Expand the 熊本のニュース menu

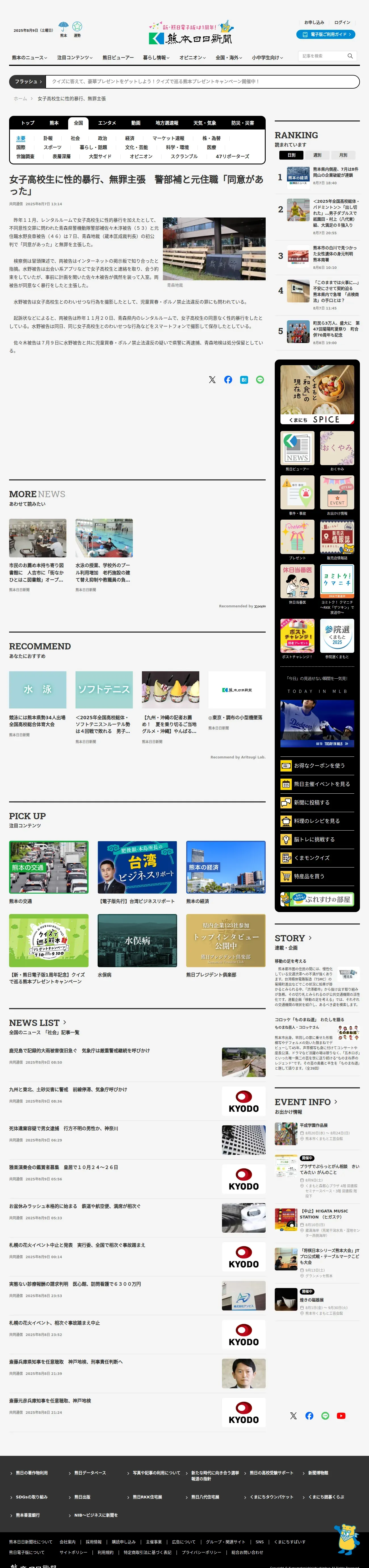[29, 57]
